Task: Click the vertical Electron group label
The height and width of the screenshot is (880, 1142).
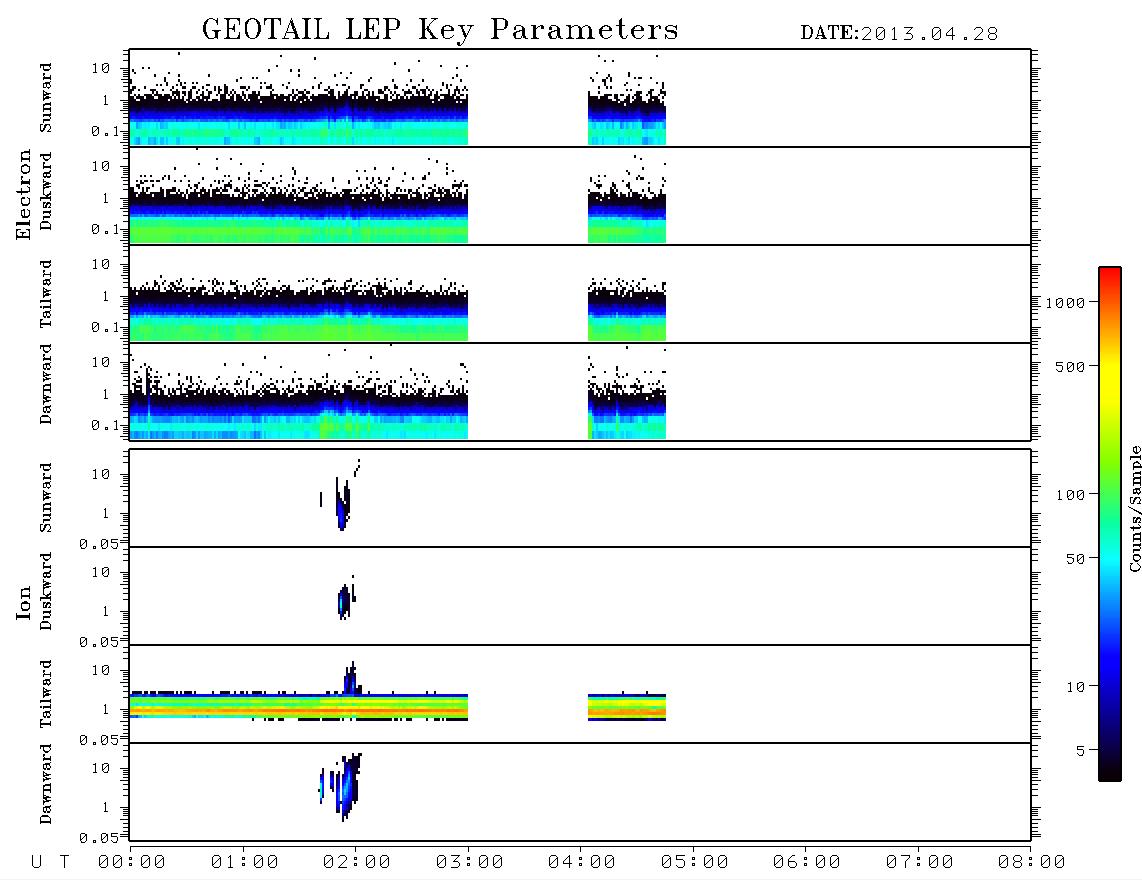Action: click(x=23, y=194)
